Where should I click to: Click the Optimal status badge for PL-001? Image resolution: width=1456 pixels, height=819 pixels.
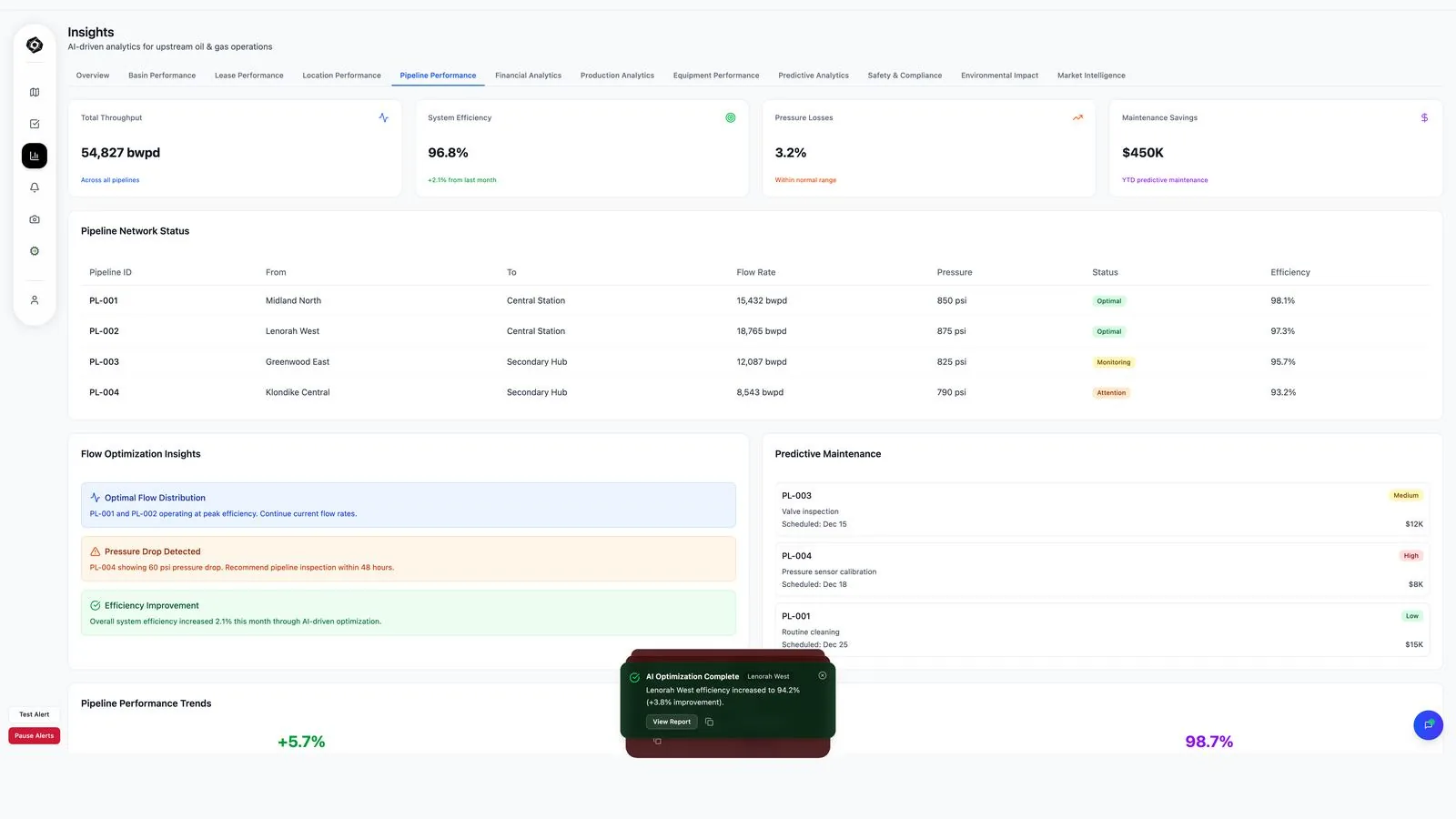click(x=1109, y=301)
